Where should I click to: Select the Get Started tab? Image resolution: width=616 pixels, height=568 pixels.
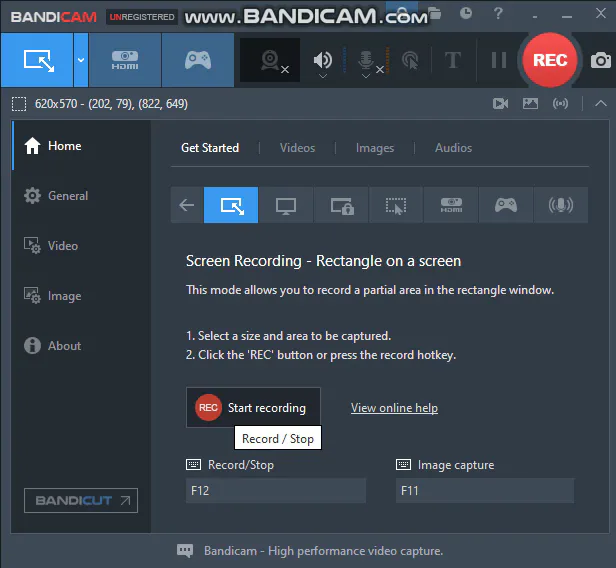[210, 148]
